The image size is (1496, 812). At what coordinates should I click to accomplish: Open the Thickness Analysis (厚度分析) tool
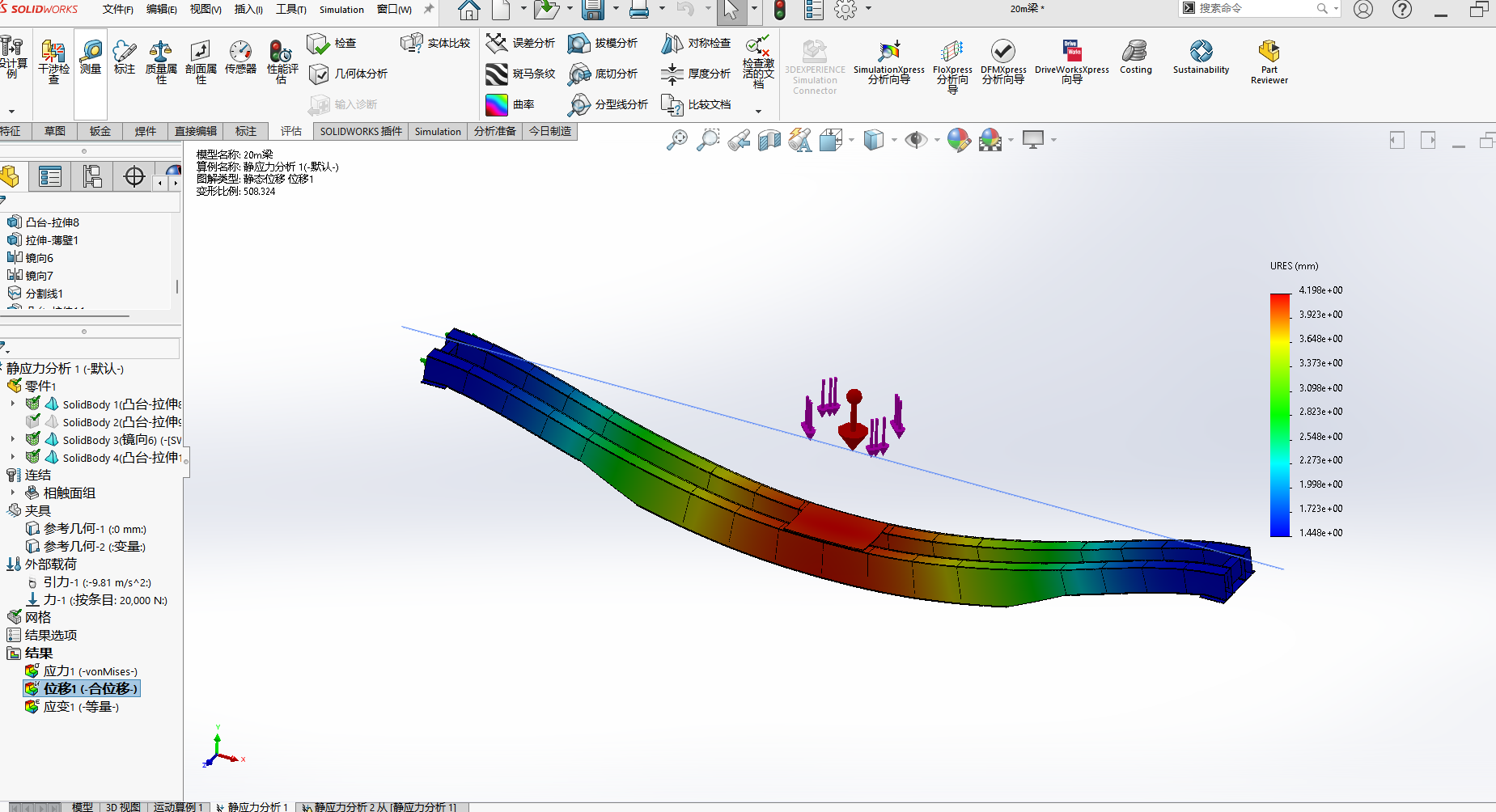point(672,74)
